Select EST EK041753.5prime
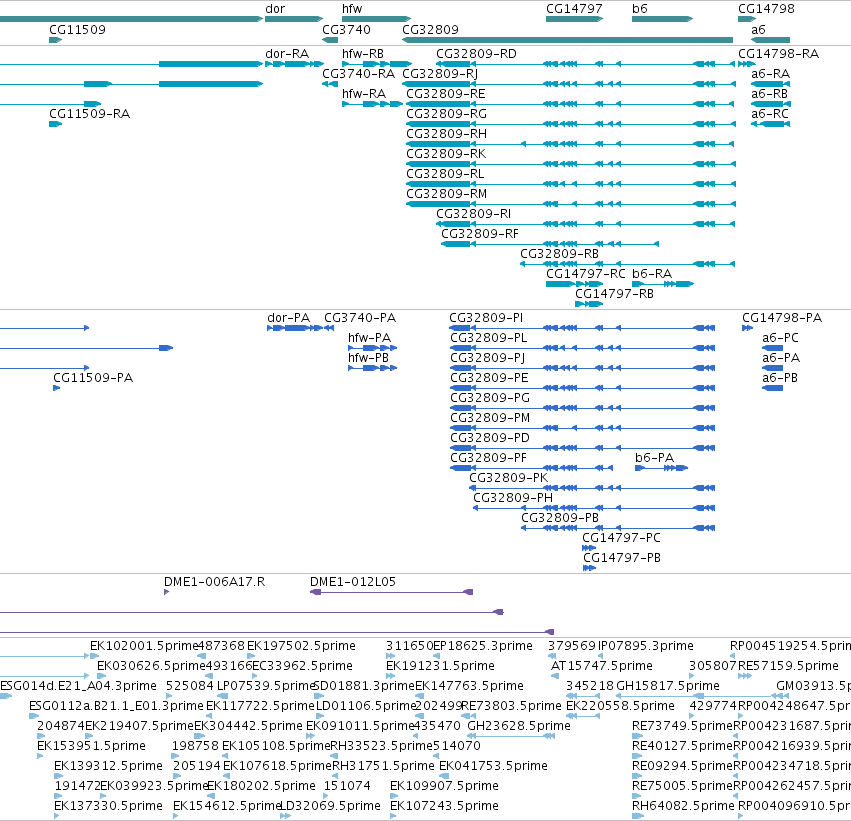The height and width of the screenshot is (821, 851). tap(493, 766)
